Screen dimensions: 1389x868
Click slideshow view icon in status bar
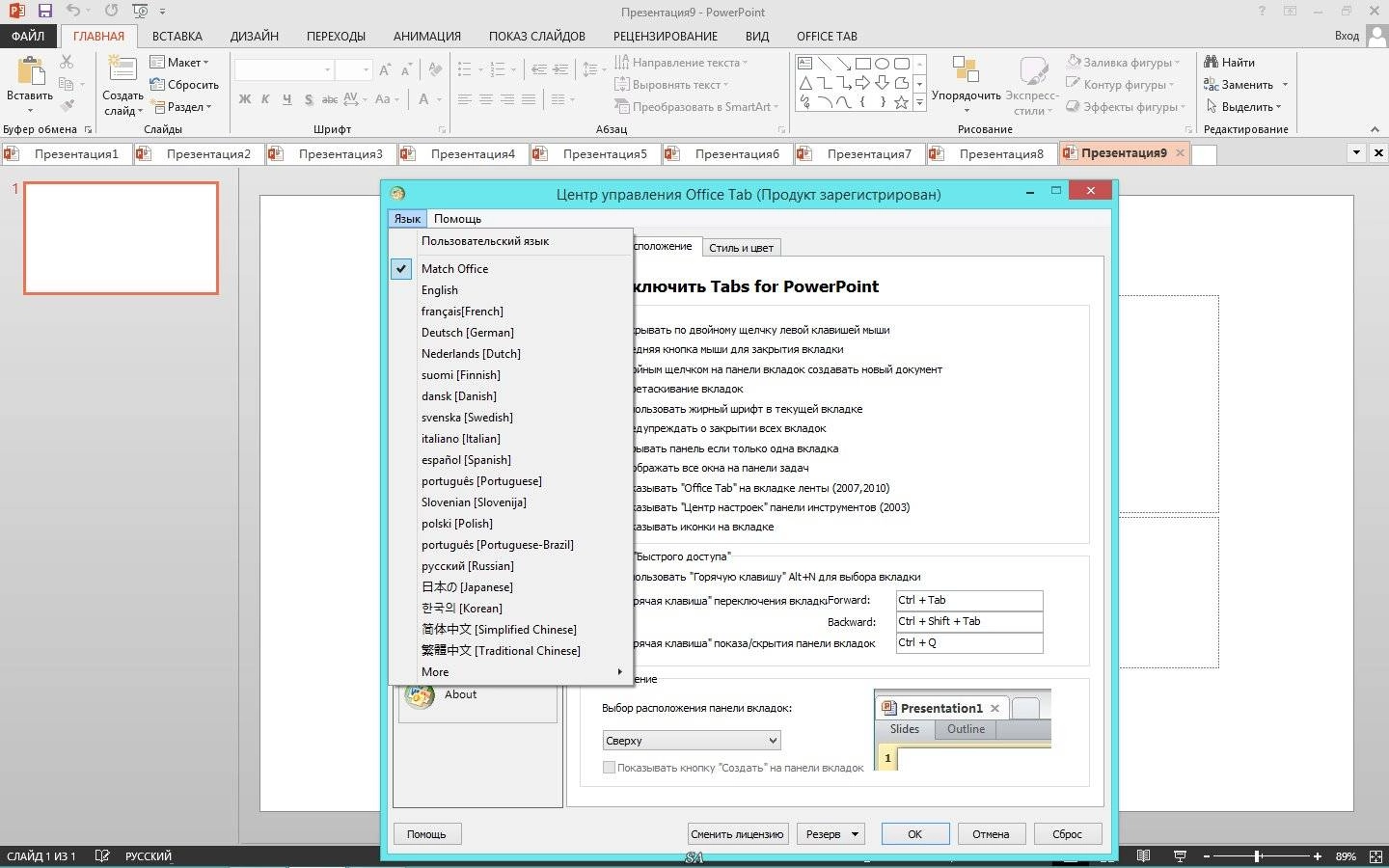point(1180,856)
